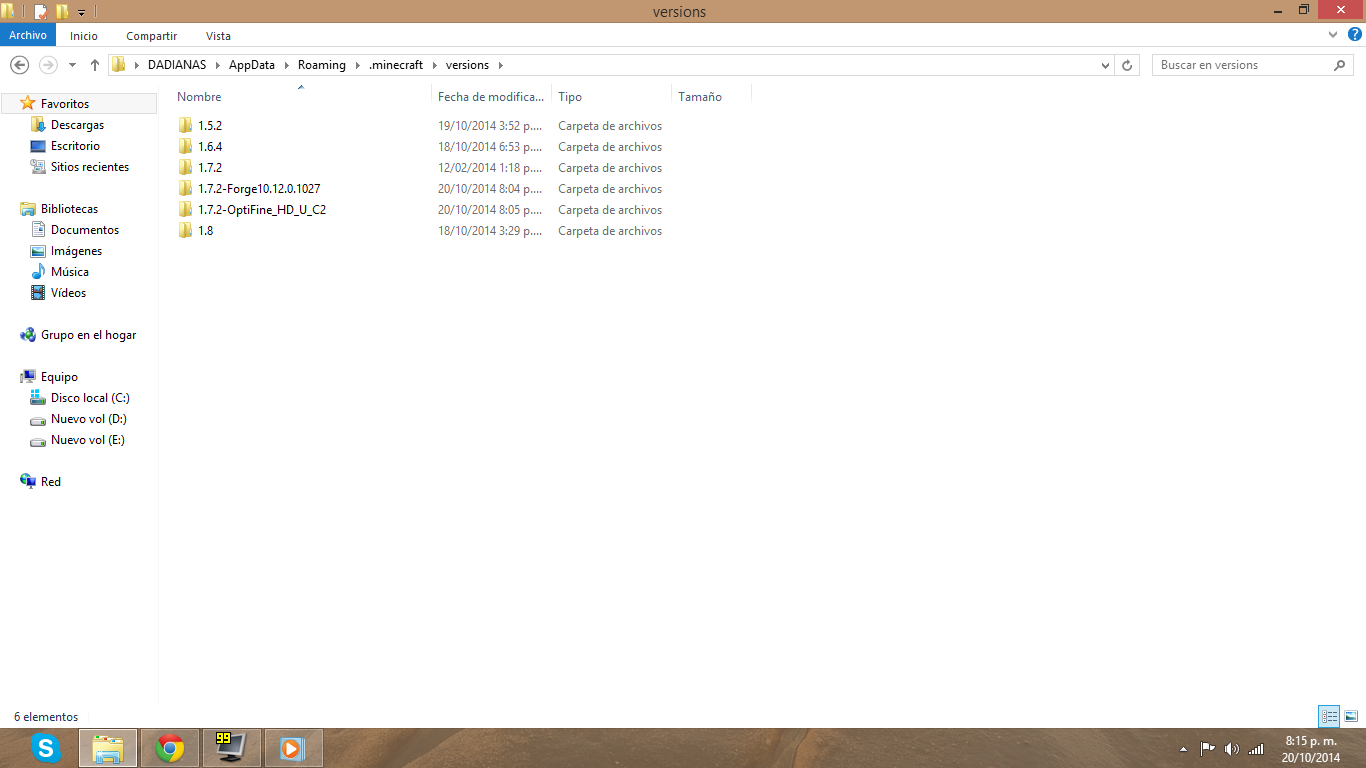The width and height of the screenshot is (1366, 768).
Task: Expand the arrow after versions in path
Action: click(x=500, y=65)
